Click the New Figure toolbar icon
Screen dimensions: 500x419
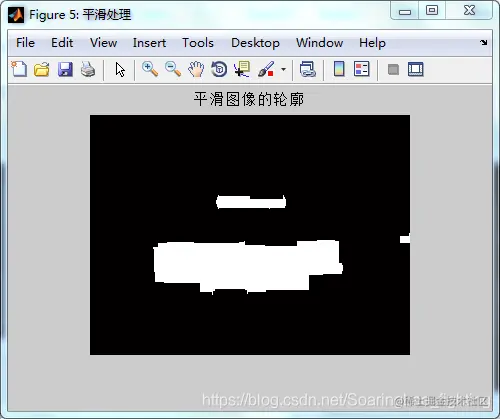tap(19, 69)
